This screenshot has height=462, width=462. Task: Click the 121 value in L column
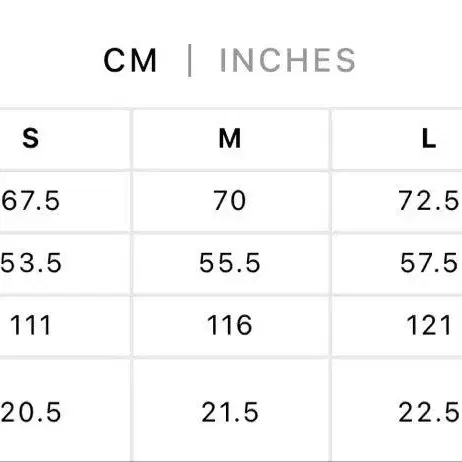tap(429, 325)
